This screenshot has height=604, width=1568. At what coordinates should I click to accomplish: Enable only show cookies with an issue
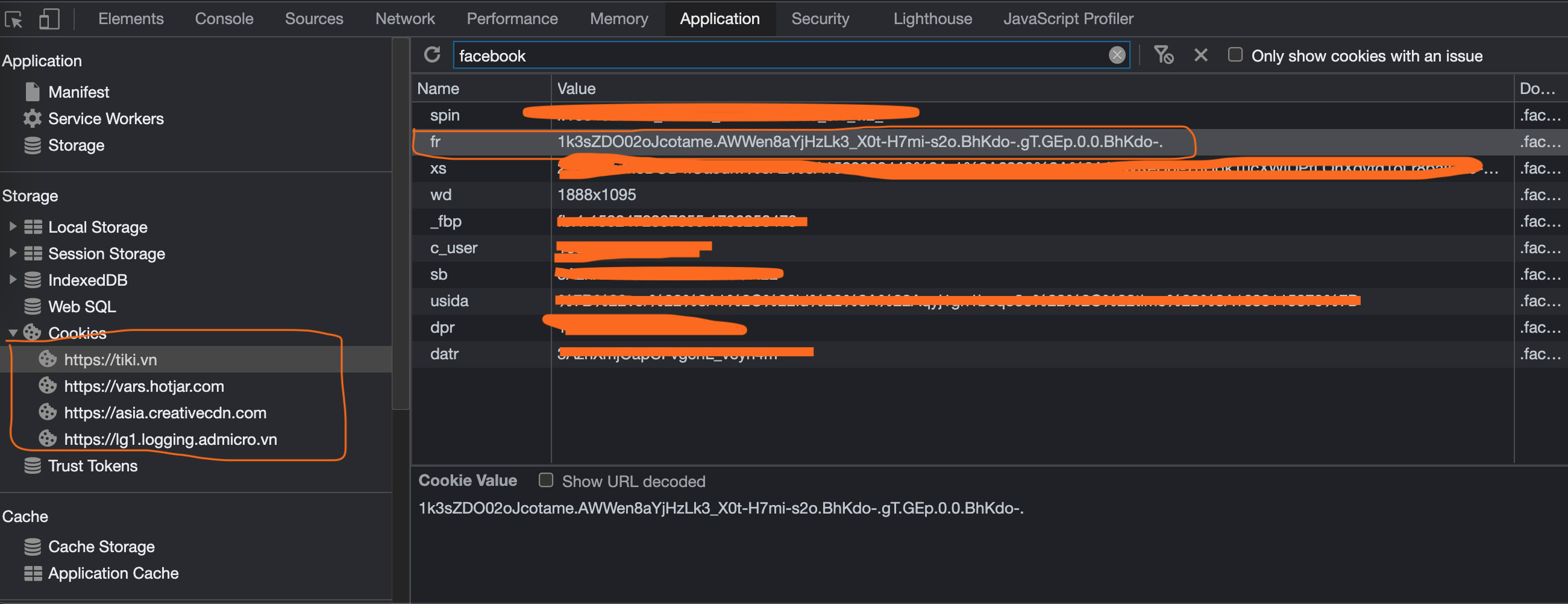click(1234, 55)
